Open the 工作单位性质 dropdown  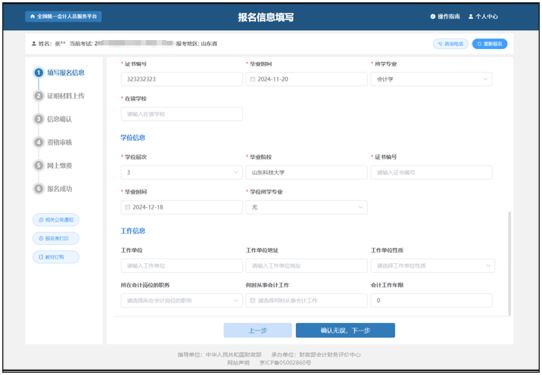tap(432, 266)
